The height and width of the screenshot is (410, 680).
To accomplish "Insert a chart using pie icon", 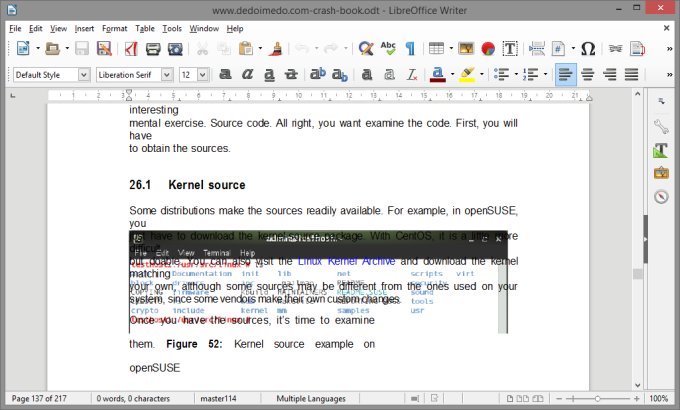I will point(488,48).
